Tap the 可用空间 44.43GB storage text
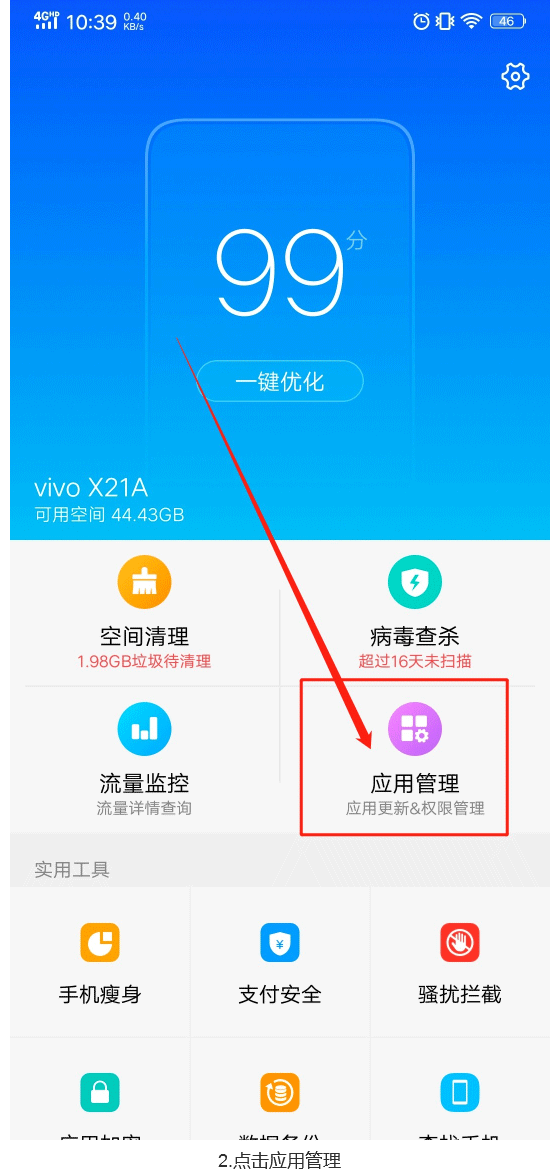The height and width of the screenshot is (1172, 558). [109, 515]
